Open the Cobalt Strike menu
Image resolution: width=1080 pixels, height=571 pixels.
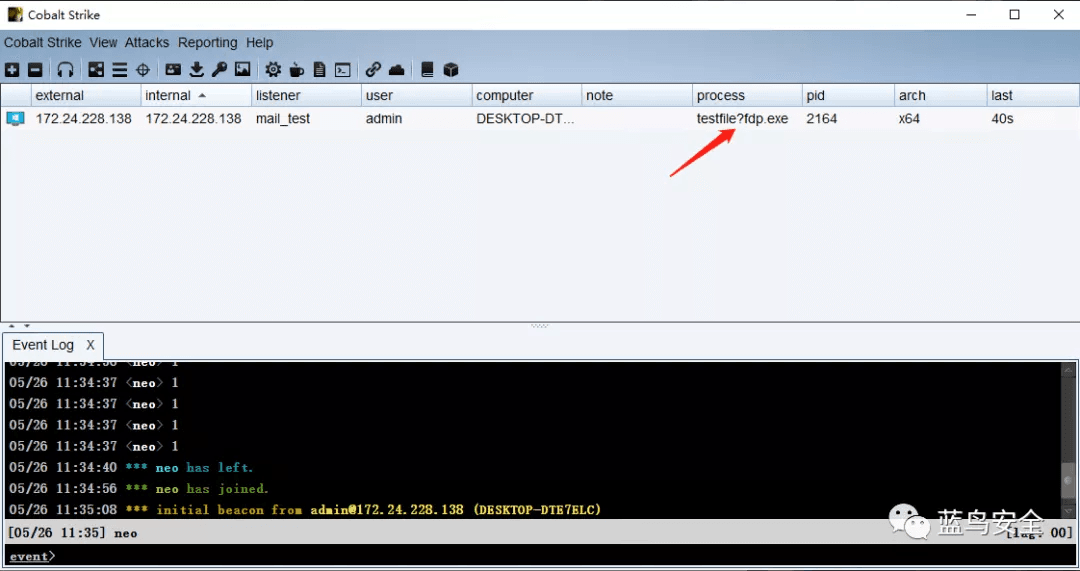[x=43, y=43]
